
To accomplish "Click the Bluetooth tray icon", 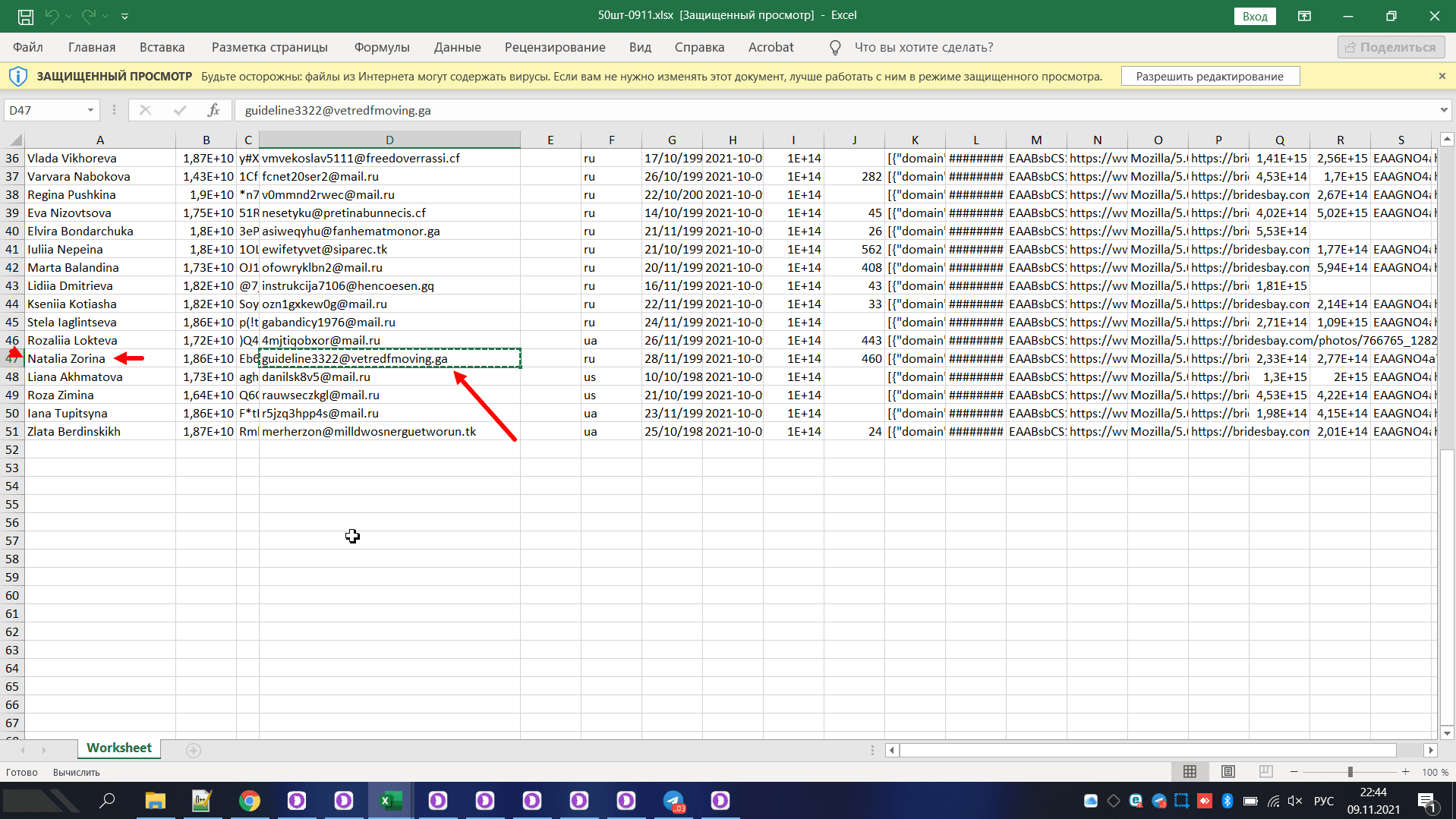I will [1228, 801].
